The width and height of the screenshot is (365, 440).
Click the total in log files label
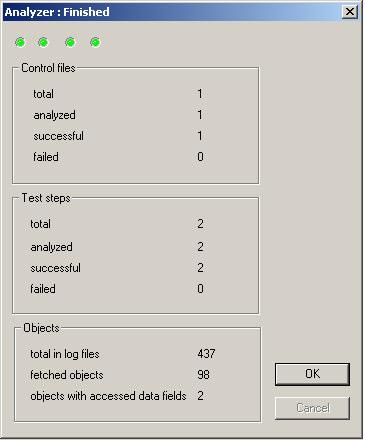65,354
